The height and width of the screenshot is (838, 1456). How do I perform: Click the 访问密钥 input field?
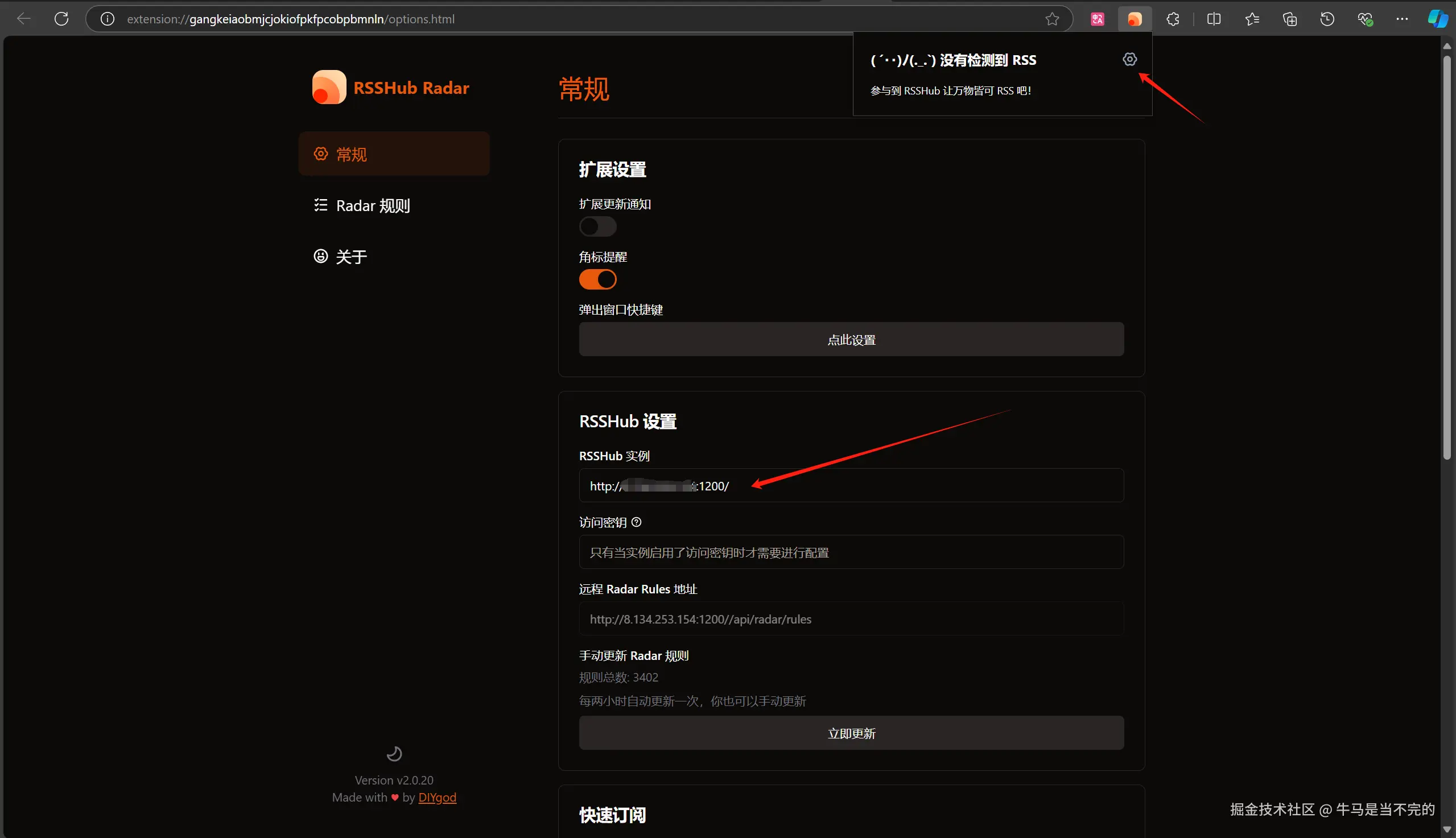click(851, 552)
